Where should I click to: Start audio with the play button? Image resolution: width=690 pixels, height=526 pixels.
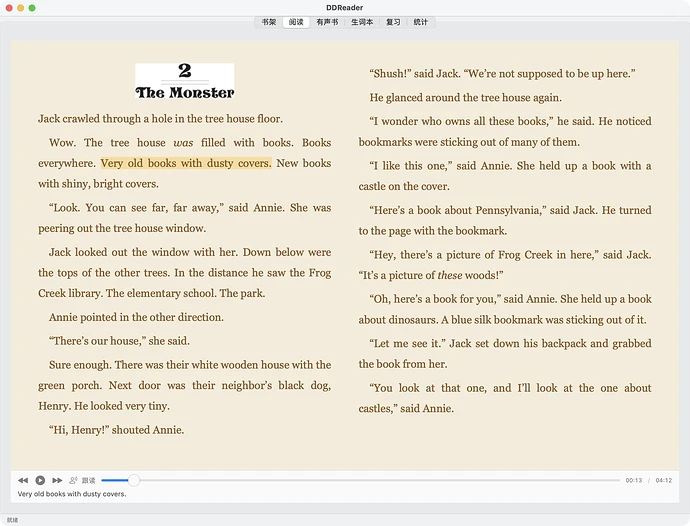[40, 480]
